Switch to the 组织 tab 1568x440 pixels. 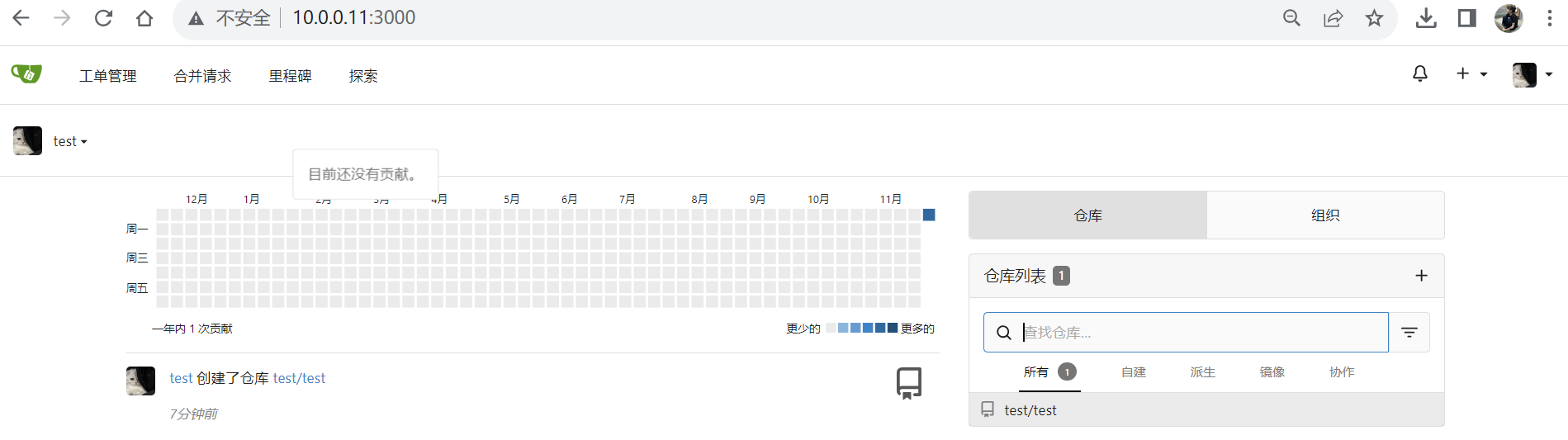click(x=1325, y=215)
